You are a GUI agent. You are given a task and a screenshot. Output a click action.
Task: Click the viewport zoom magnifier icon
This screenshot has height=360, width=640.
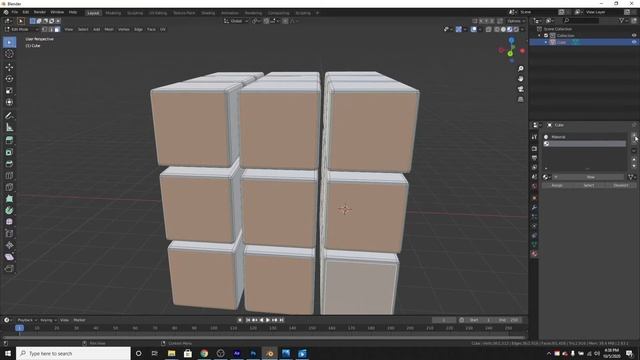pyautogui.click(x=520, y=69)
